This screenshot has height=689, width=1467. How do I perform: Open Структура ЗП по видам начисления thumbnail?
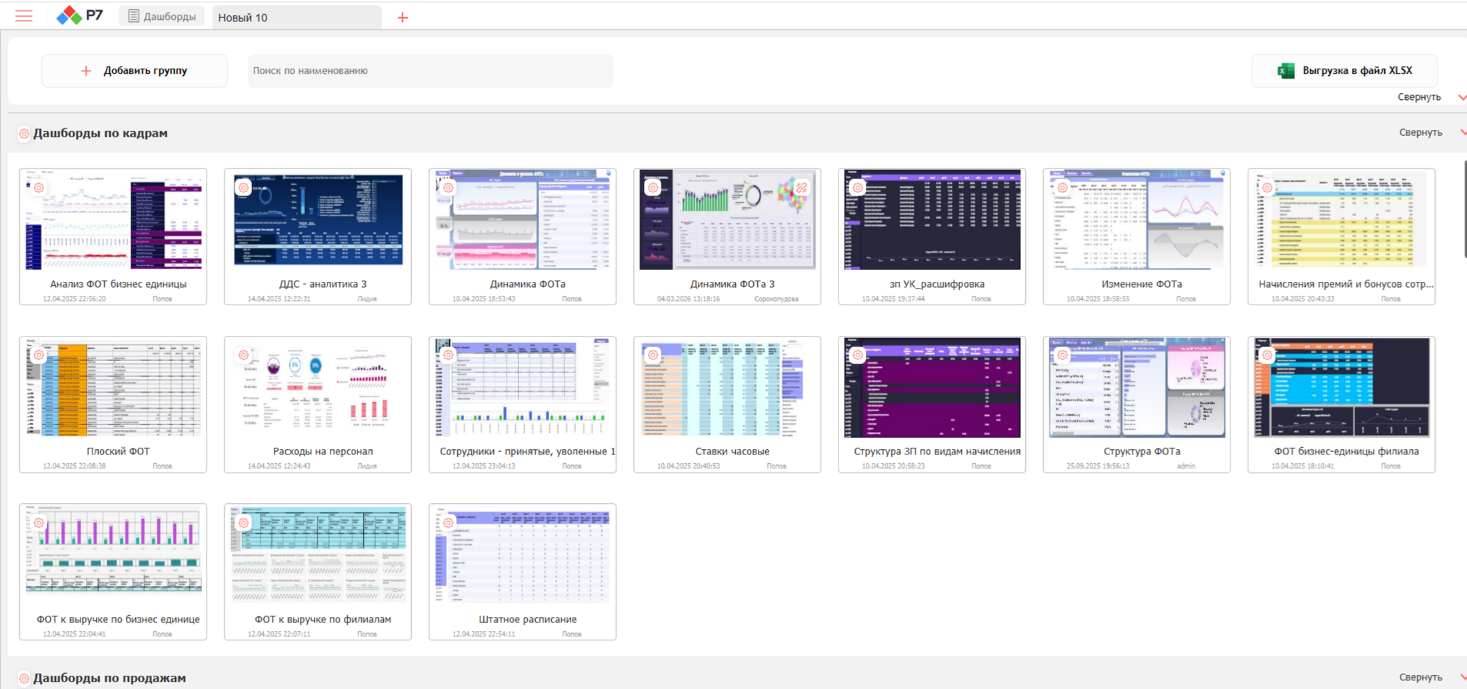point(932,388)
